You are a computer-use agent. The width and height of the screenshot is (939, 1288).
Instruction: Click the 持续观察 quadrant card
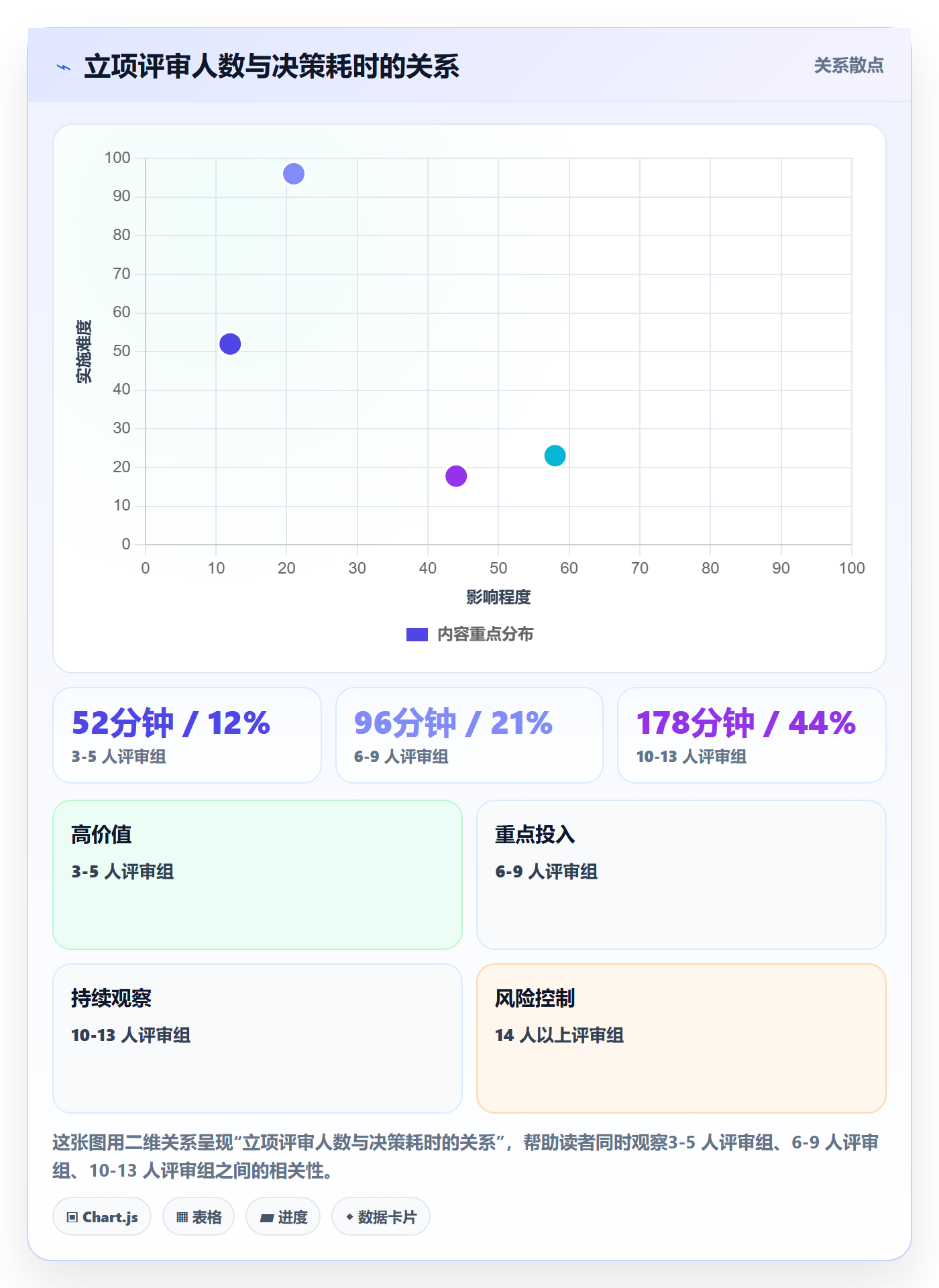tap(258, 1038)
